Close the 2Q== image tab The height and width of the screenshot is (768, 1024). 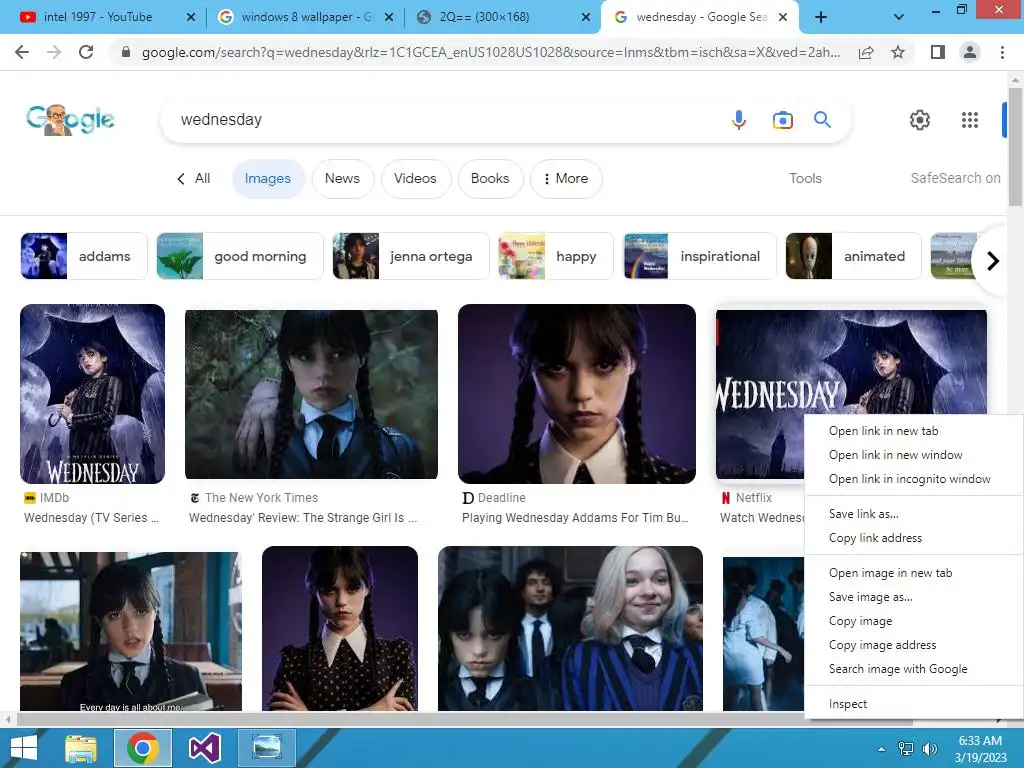coord(586,17)
